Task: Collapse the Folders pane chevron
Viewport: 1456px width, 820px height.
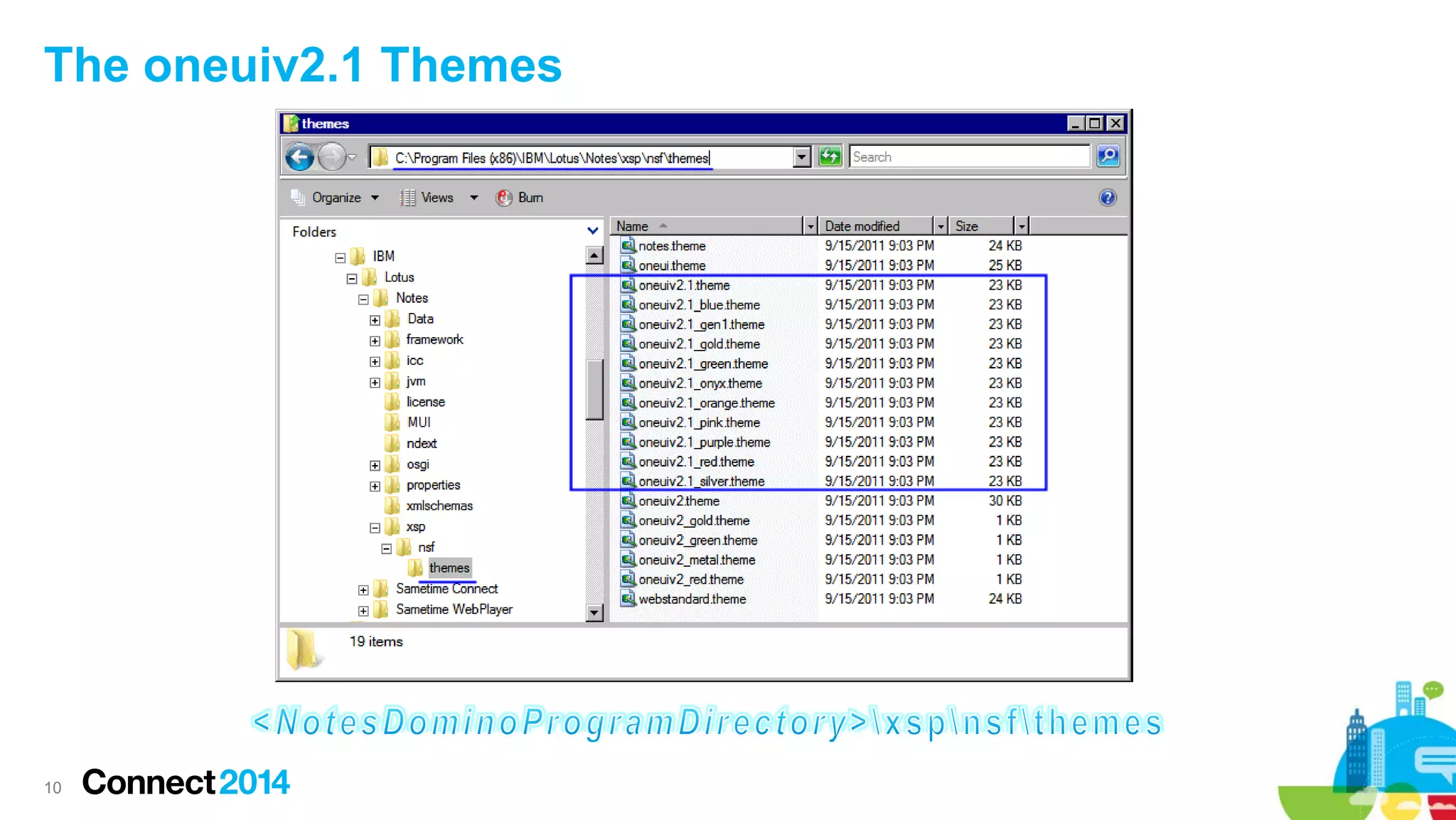Action: 593,231
